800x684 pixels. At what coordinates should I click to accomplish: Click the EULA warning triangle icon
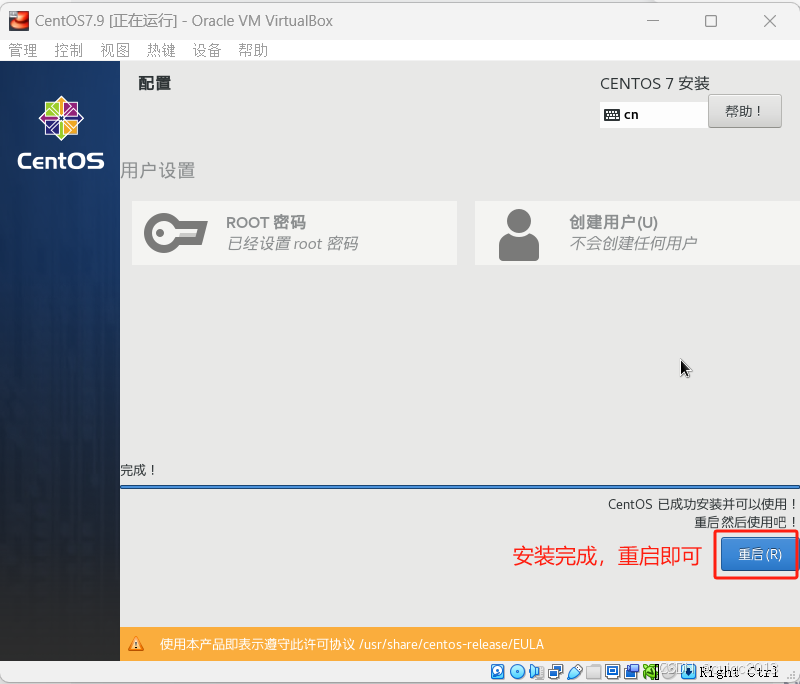(136, 644)
